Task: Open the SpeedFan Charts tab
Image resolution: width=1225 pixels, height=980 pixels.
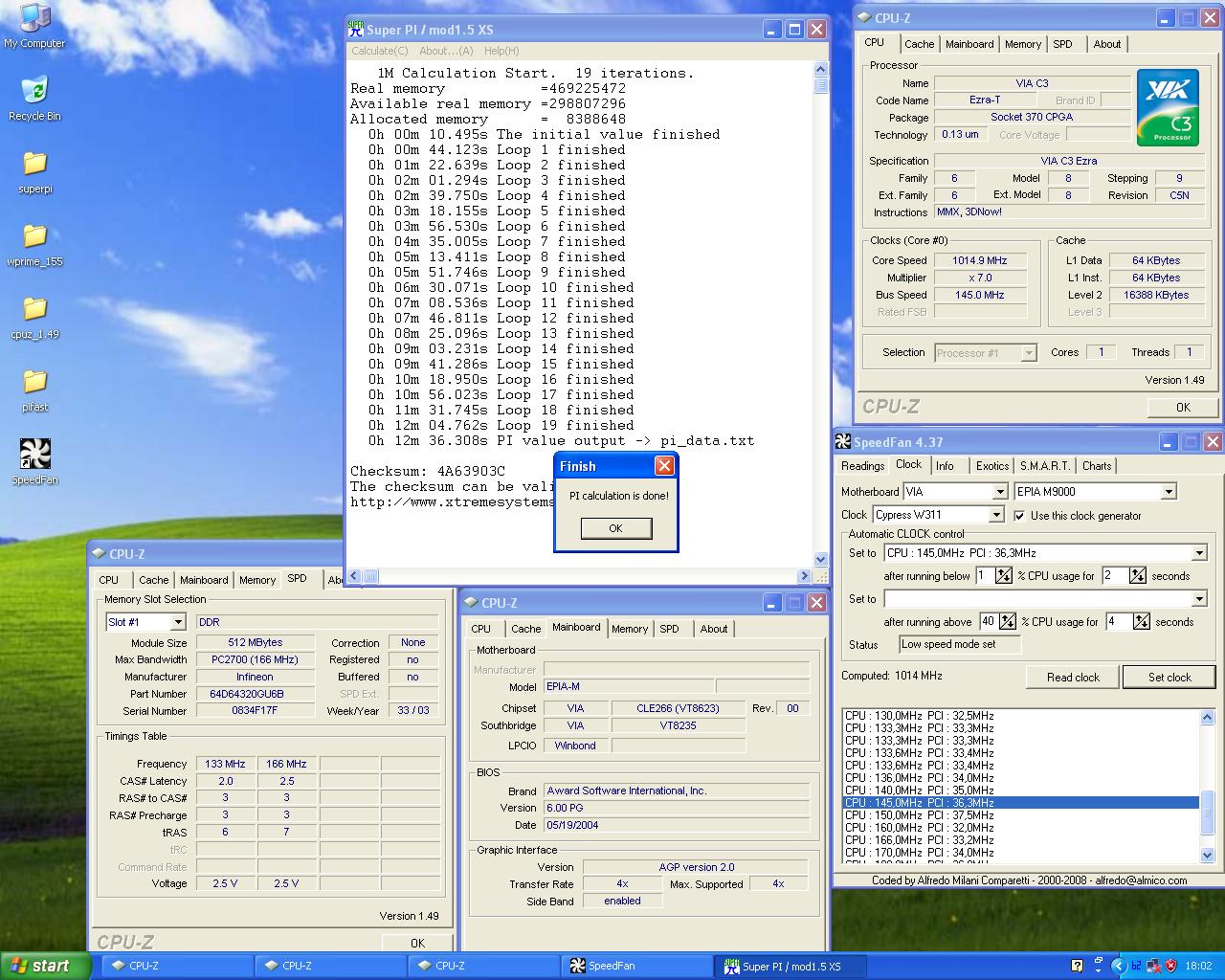Action: click(1097, 466)
